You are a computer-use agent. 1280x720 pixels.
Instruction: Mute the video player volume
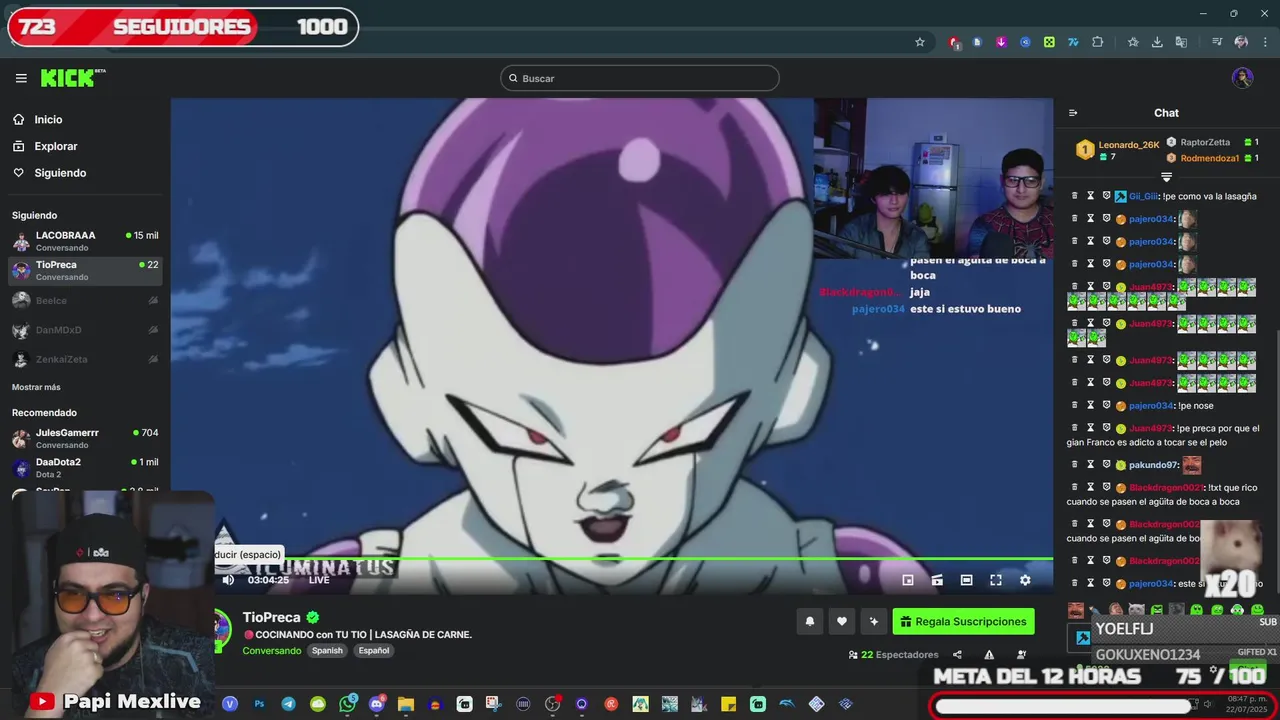228,580
